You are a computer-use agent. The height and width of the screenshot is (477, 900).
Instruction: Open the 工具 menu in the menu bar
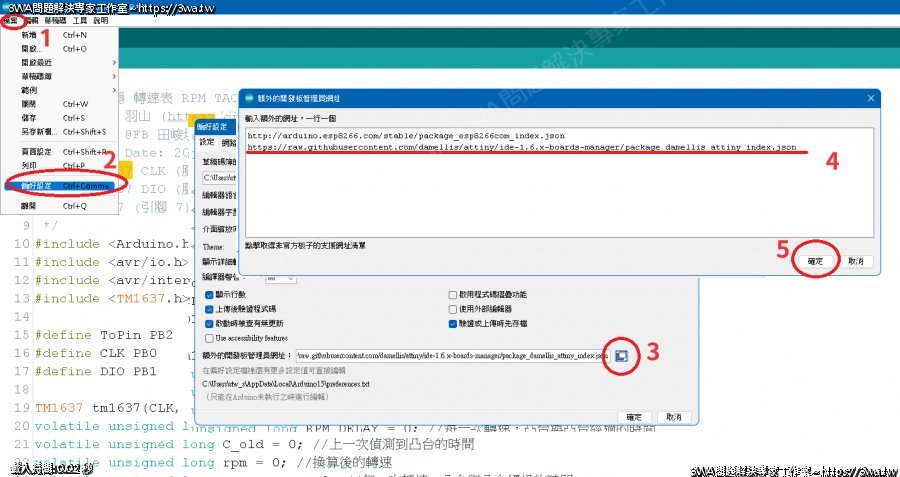pyautogui.click(x=78, y=20)
